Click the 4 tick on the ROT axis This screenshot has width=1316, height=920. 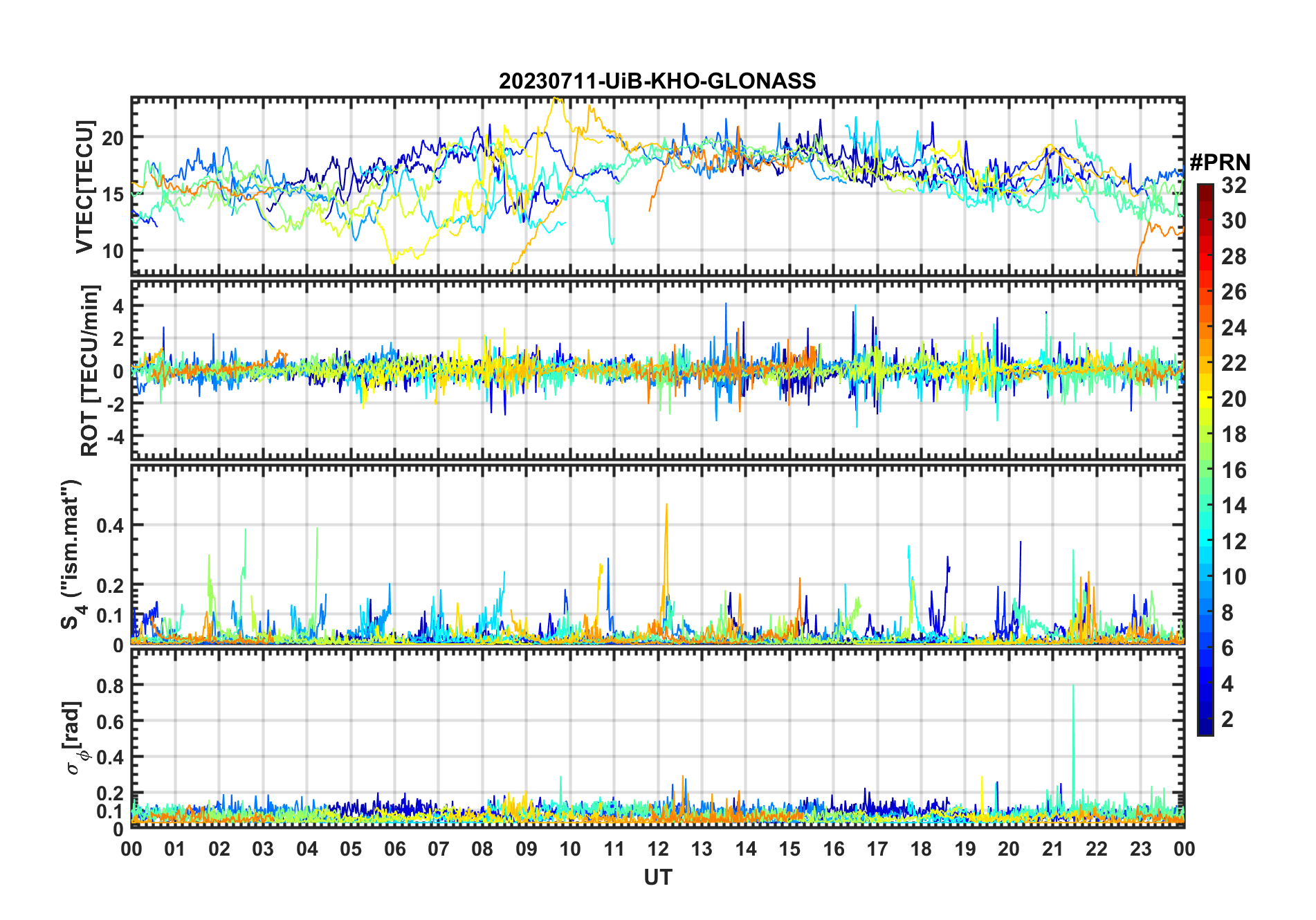pos(119,306)
